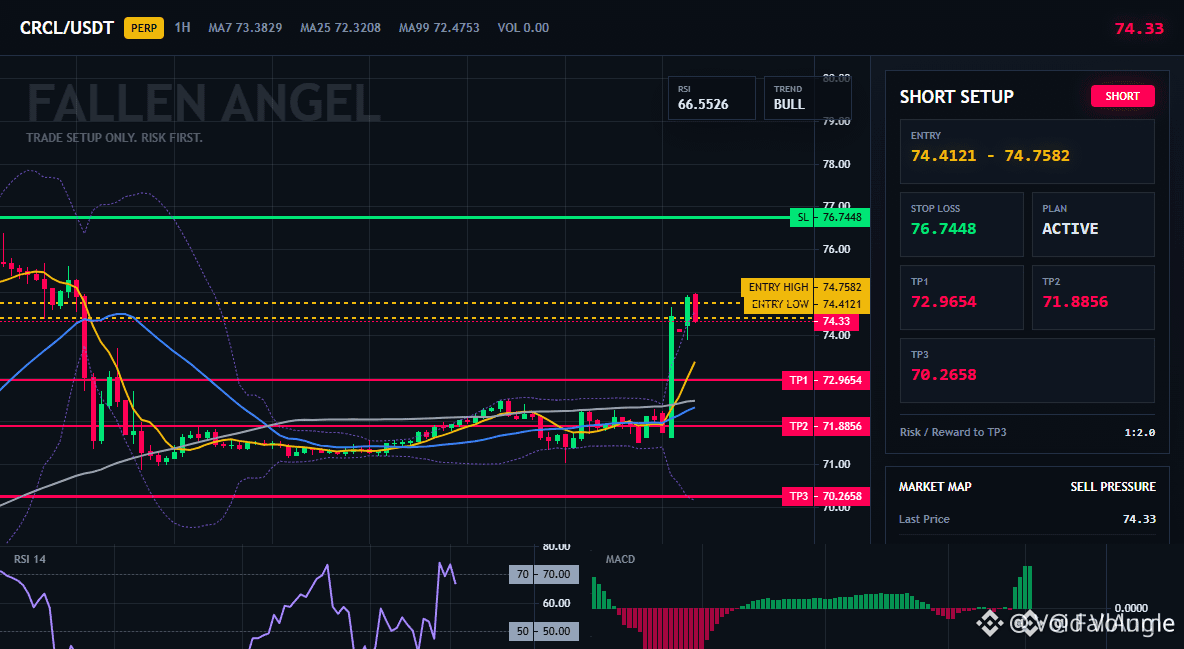Click the TP3 70.2658 card in panel

pyautogui.click(x=1027, y=370)
